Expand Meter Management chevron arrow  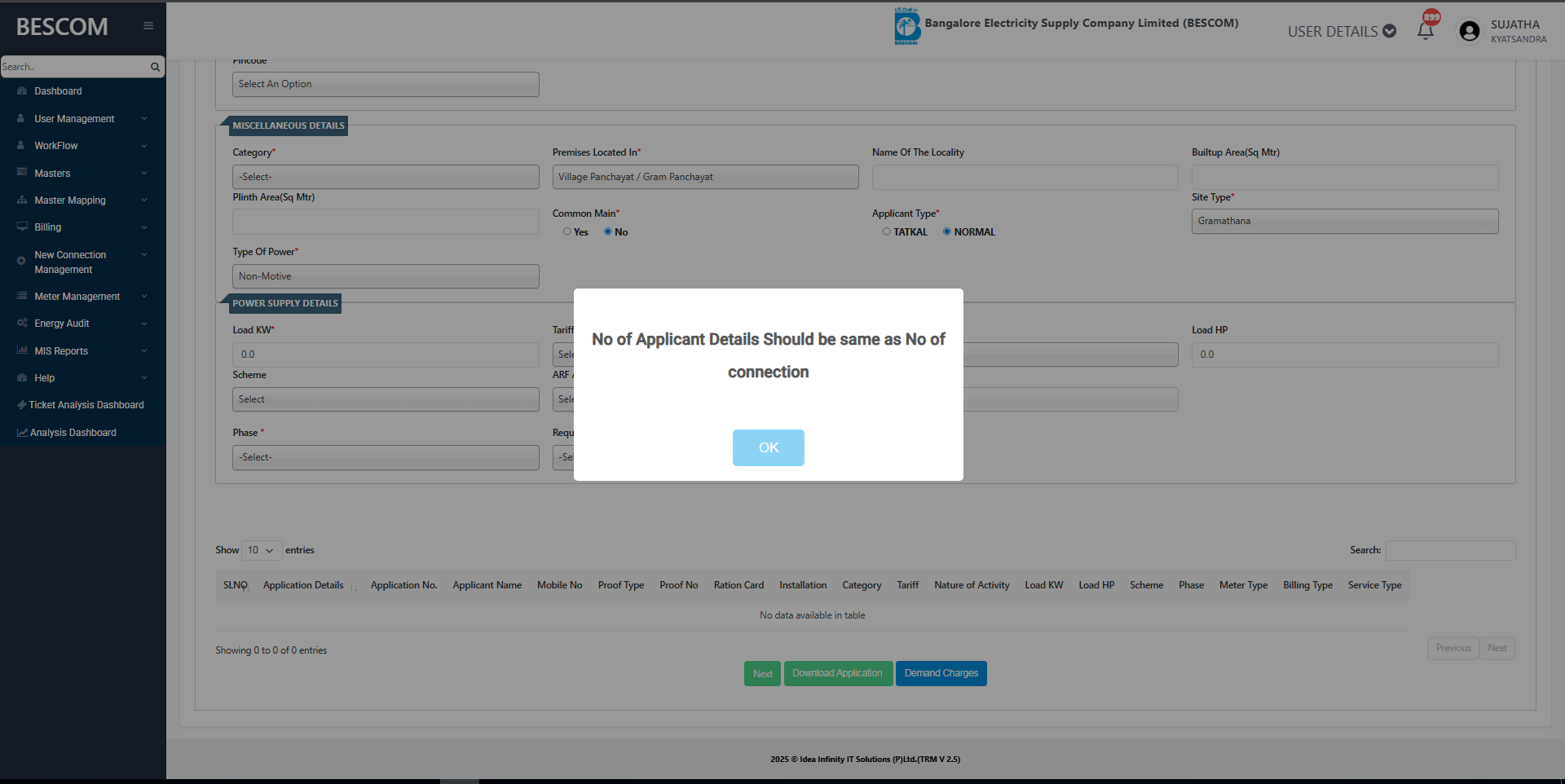144,297
